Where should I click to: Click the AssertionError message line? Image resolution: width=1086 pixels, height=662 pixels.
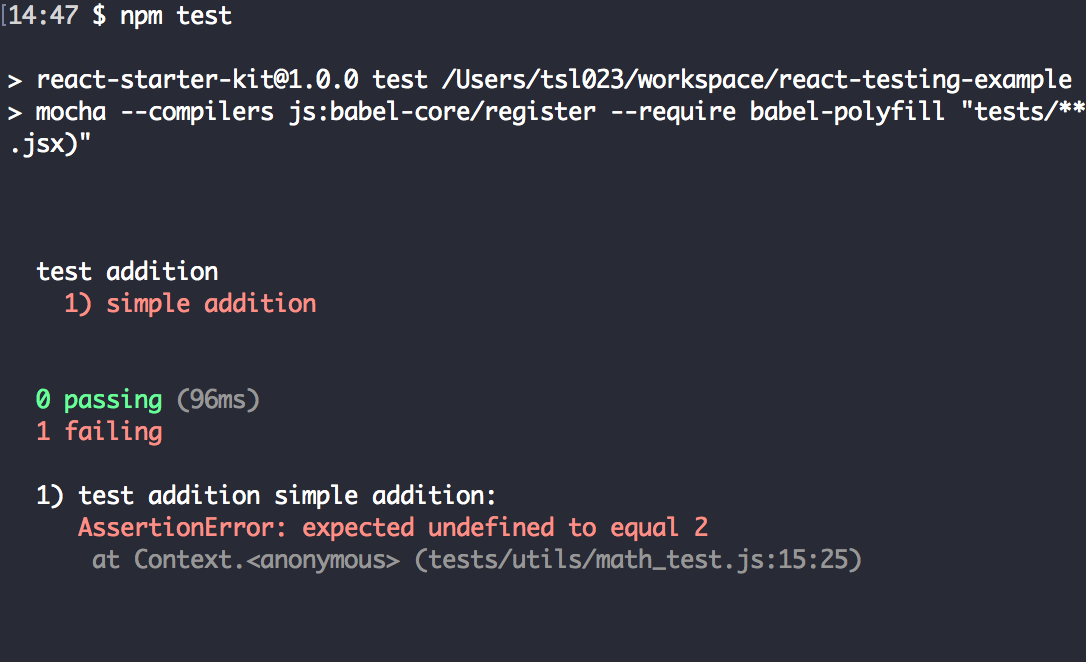pyautogui.click(x=393, y=528)
